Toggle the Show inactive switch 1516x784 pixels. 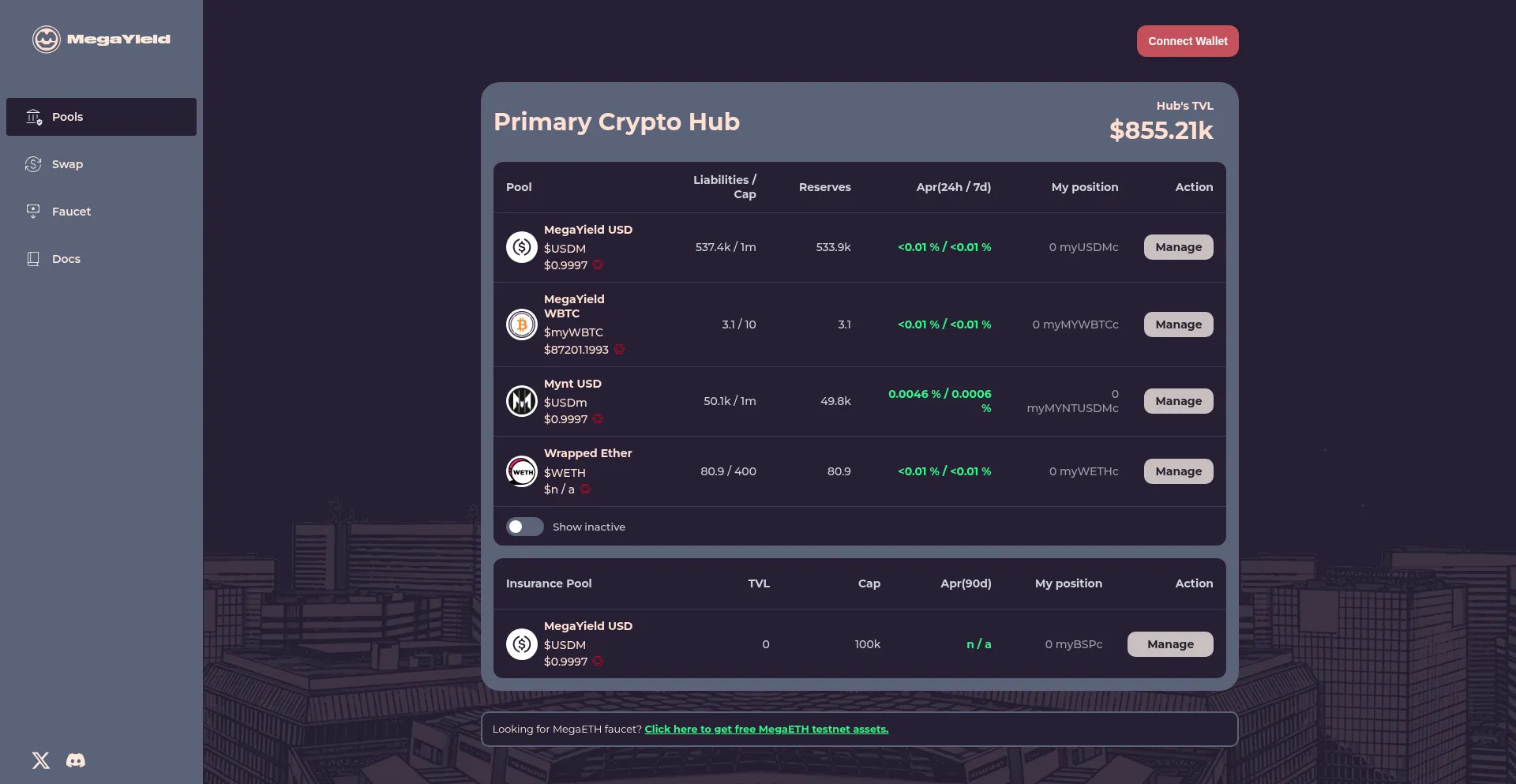tap(524, 527)
